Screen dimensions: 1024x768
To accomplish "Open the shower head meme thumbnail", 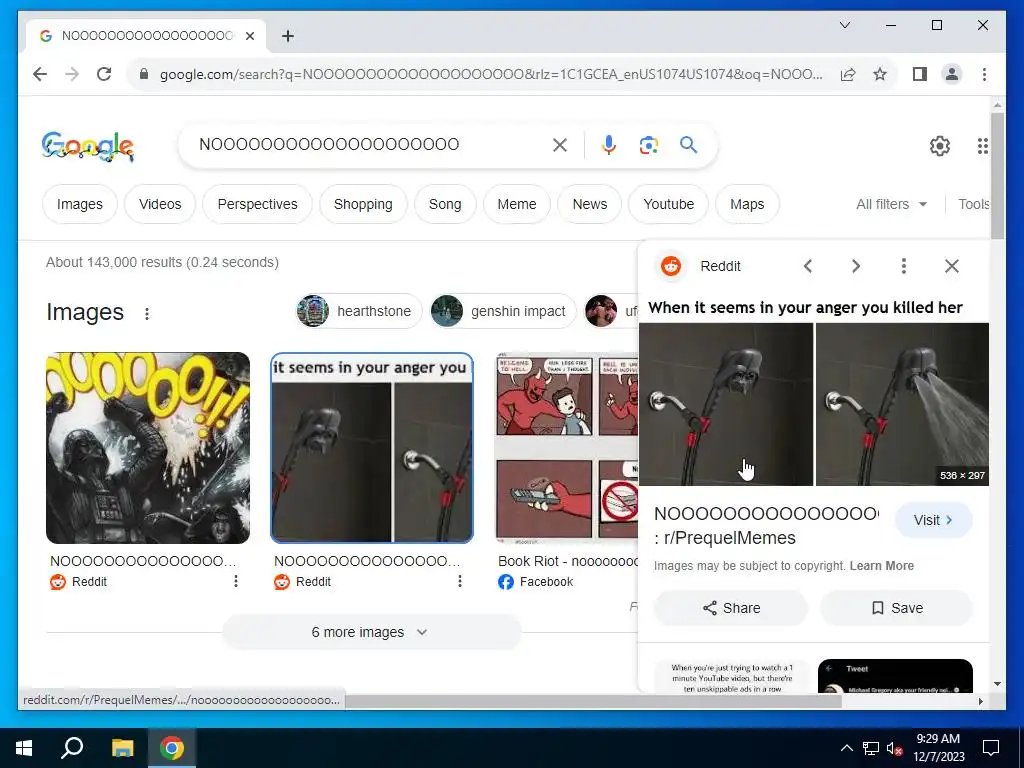I will pyautogui.click(x=372, y=448).
